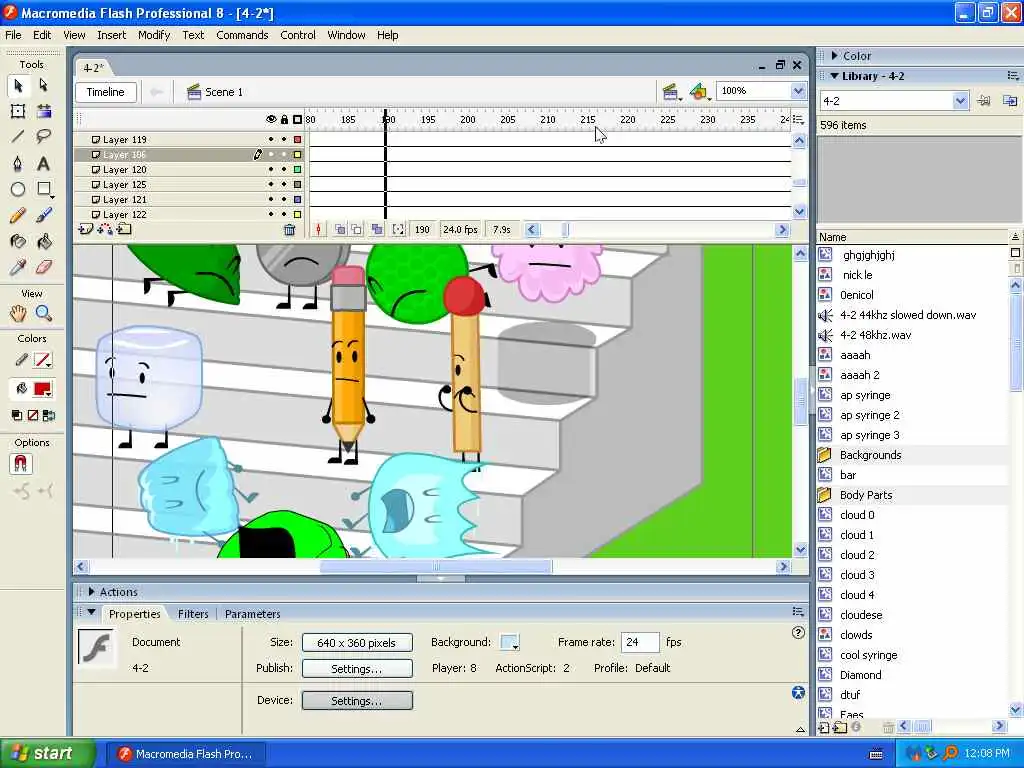The image size is (1024, 768).
Task: Toggle visibility dot for Layer 119
Action: 271,140
